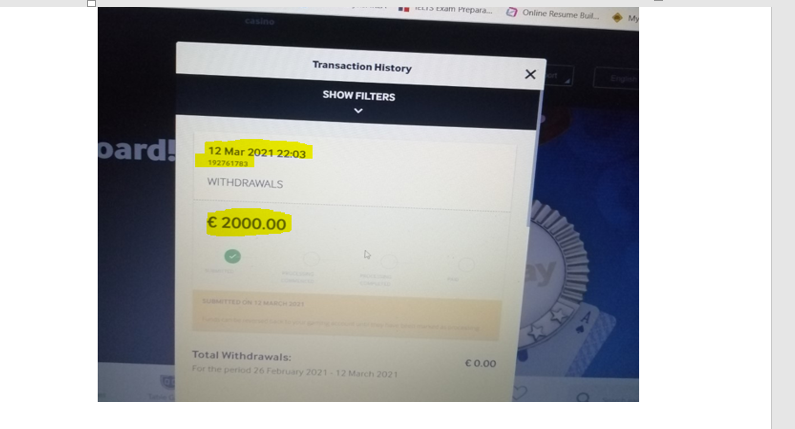
Task: Click the green Submitted checkmark step
Action: 233,256
